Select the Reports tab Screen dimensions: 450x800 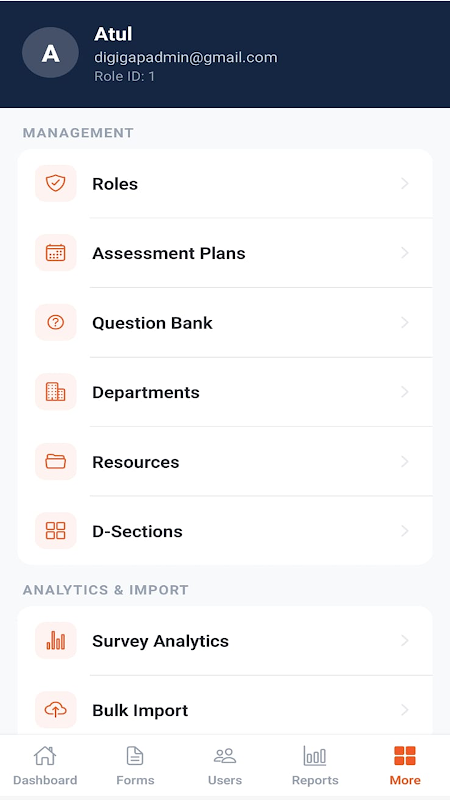coord(315,765)
